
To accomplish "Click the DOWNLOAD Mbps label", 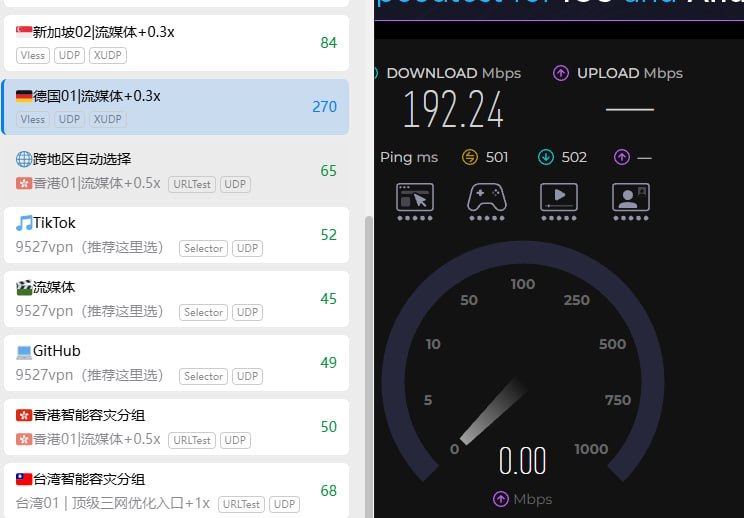I will (454, 73).
